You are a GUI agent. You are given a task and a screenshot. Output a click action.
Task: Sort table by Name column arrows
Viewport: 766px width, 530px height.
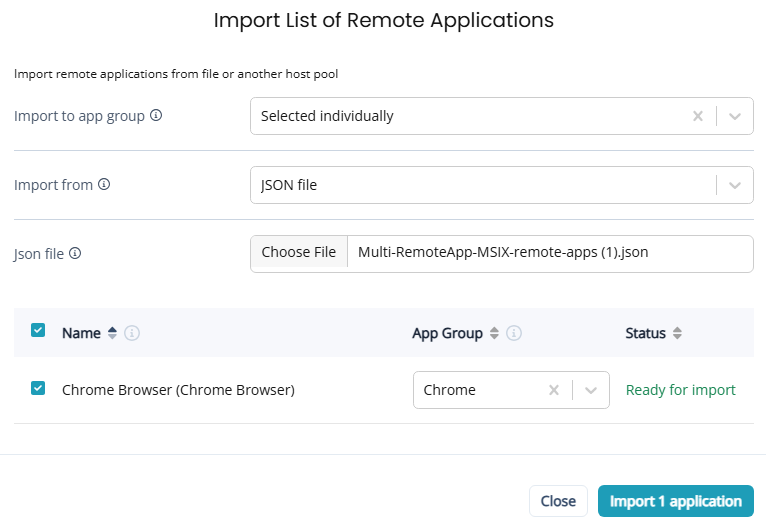point(112,333)
